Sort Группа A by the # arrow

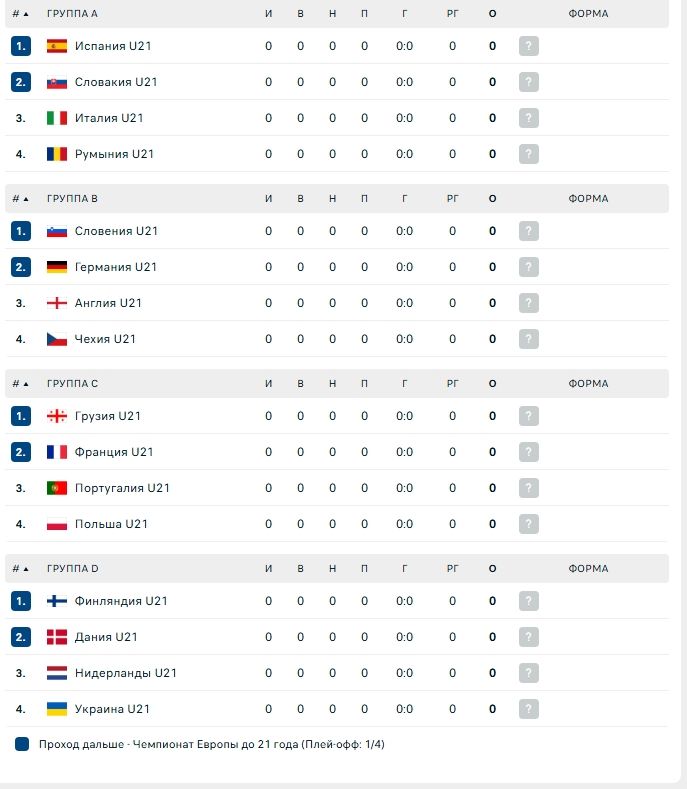[20, 14]
